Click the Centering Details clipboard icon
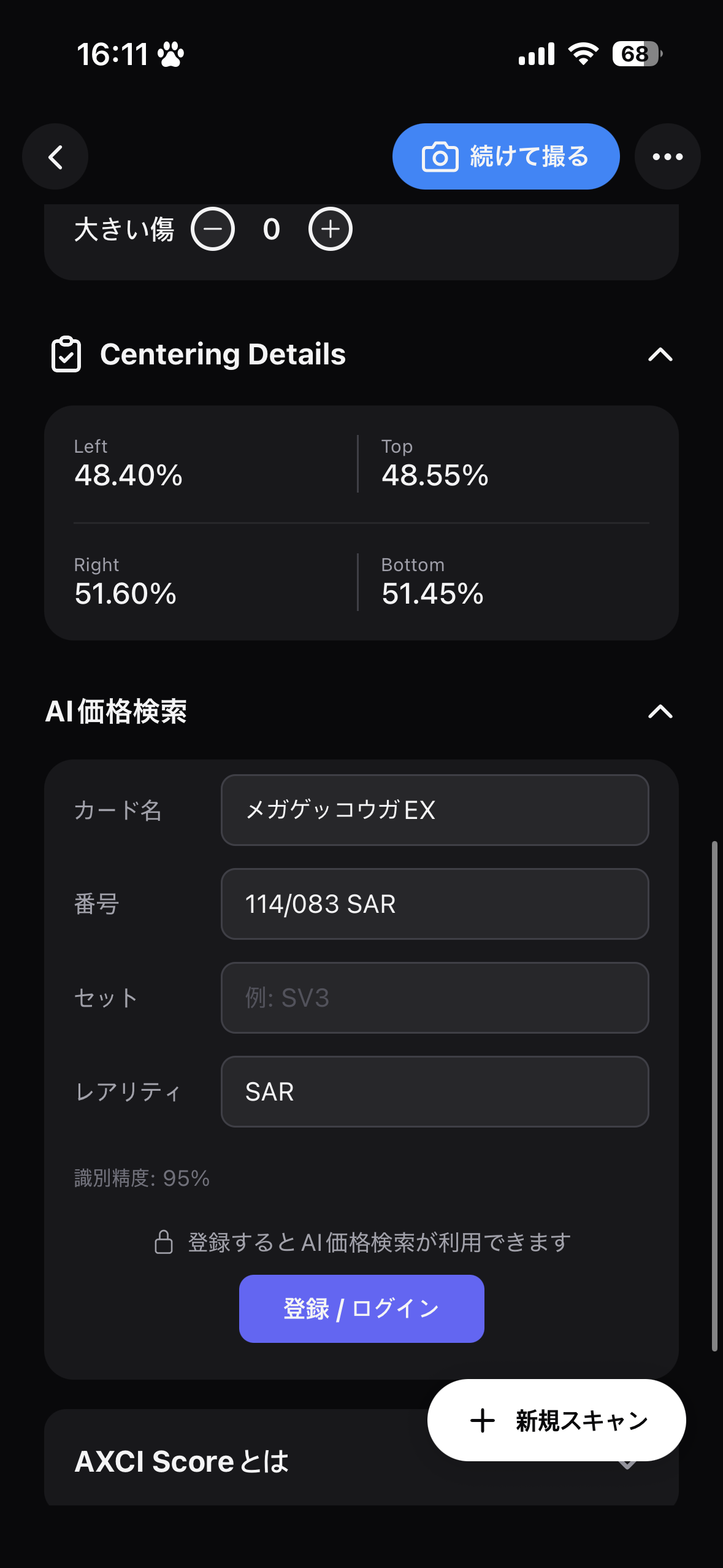Viewport: 723px width, 1568px height. (x=66, y=355)
